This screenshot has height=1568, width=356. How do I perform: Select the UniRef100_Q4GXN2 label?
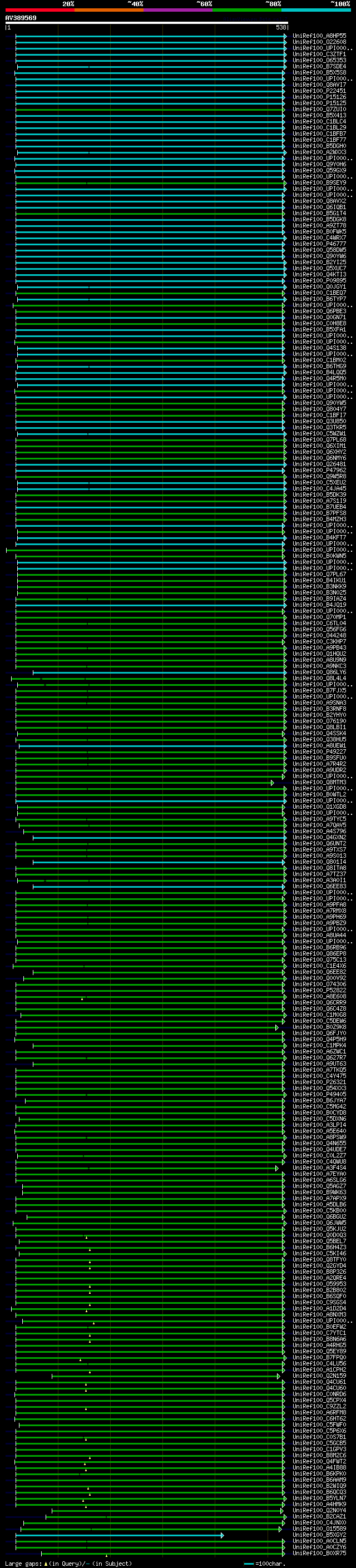click(x=319, y=837)
